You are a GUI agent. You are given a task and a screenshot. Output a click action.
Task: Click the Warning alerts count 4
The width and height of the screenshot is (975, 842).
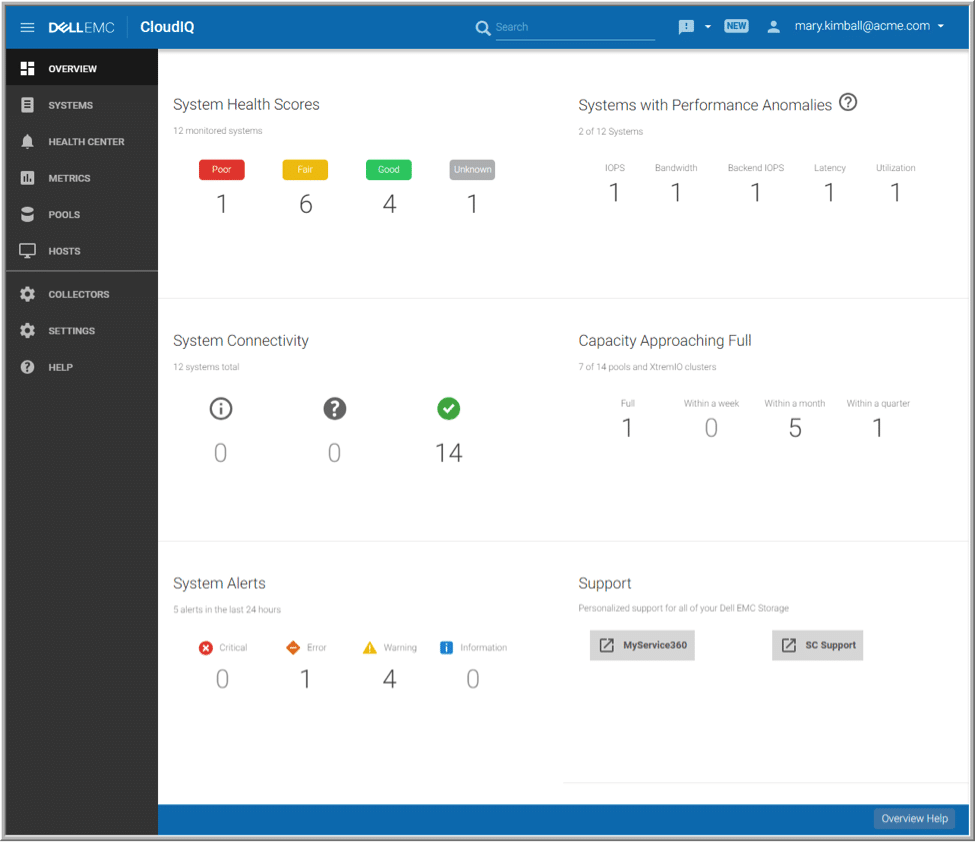(389, 679)
